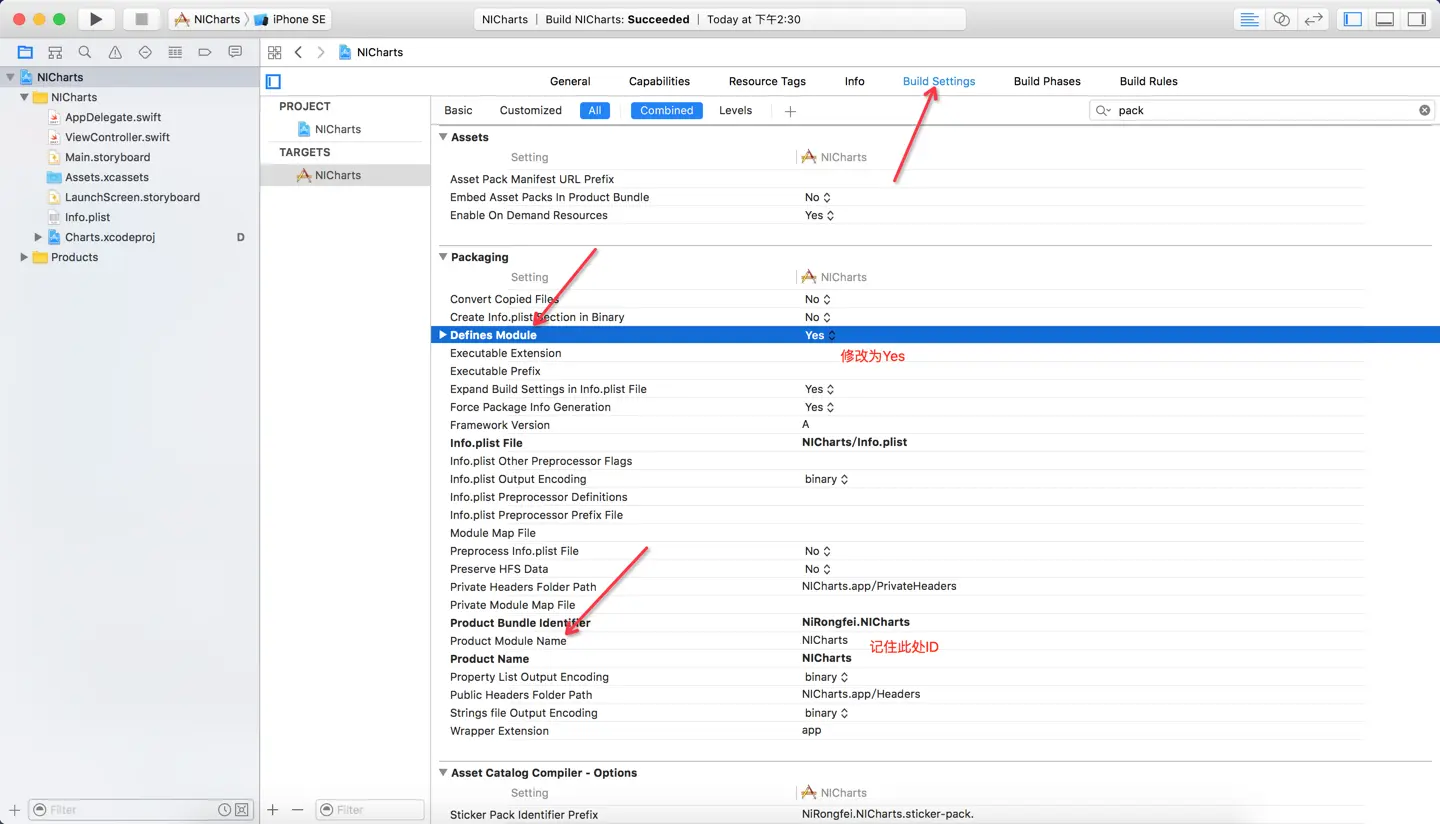Switch to Assistant editor
The height and width of the screenshot is (824, 1440).
[1281, 19]
